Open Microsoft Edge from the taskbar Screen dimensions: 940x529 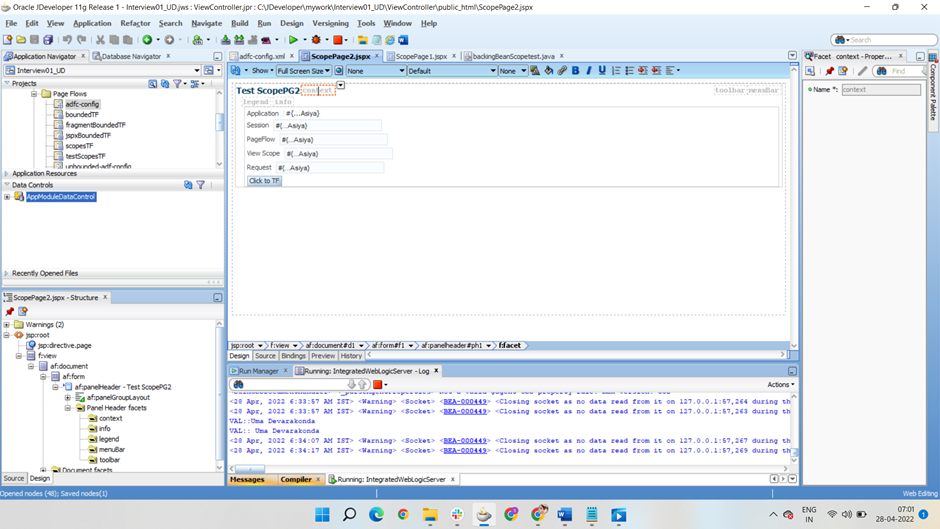[x=376, y=515]
